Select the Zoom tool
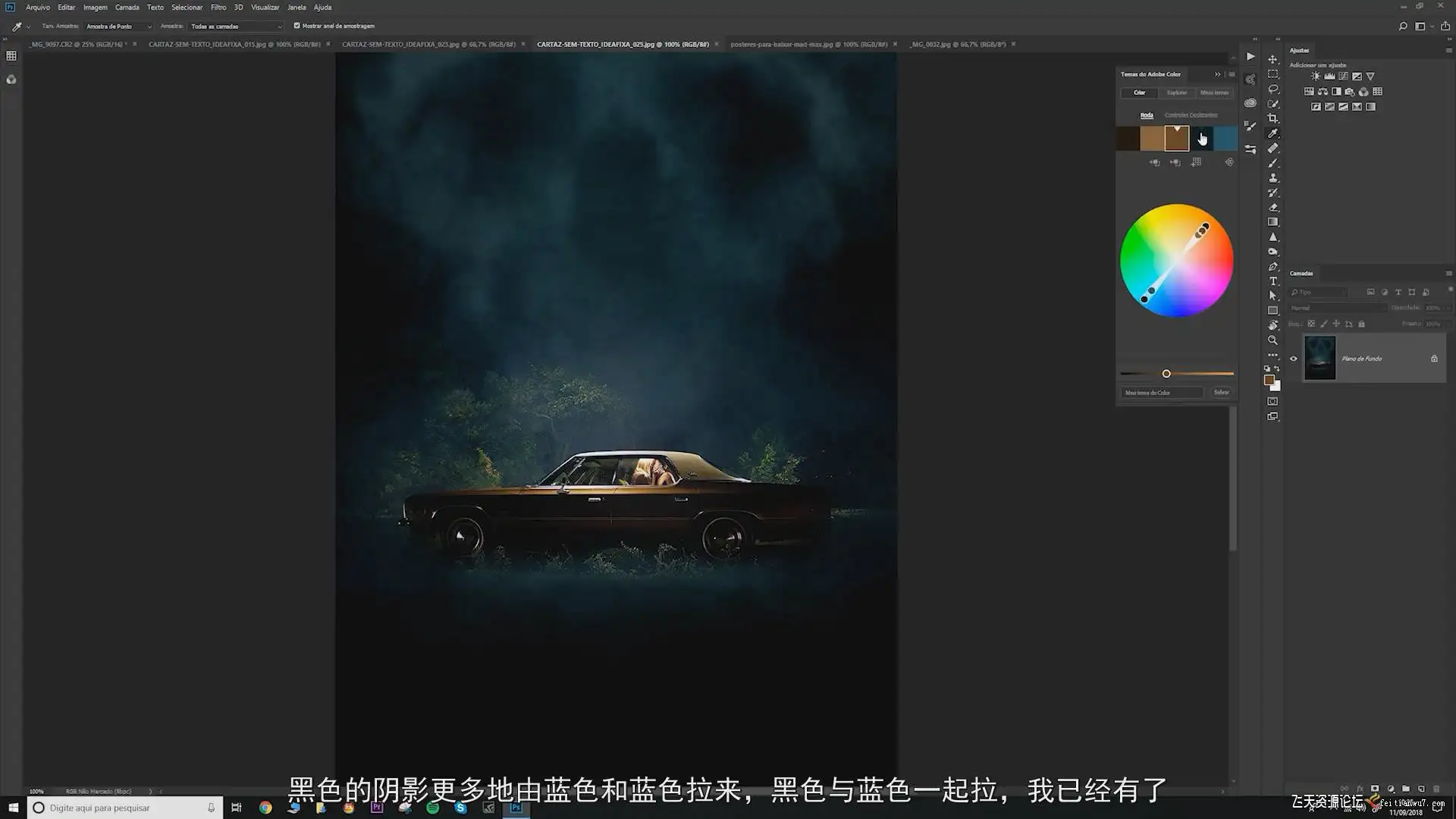The image size is (1456, 819). pyautogui.click(x=1273, y=340)
